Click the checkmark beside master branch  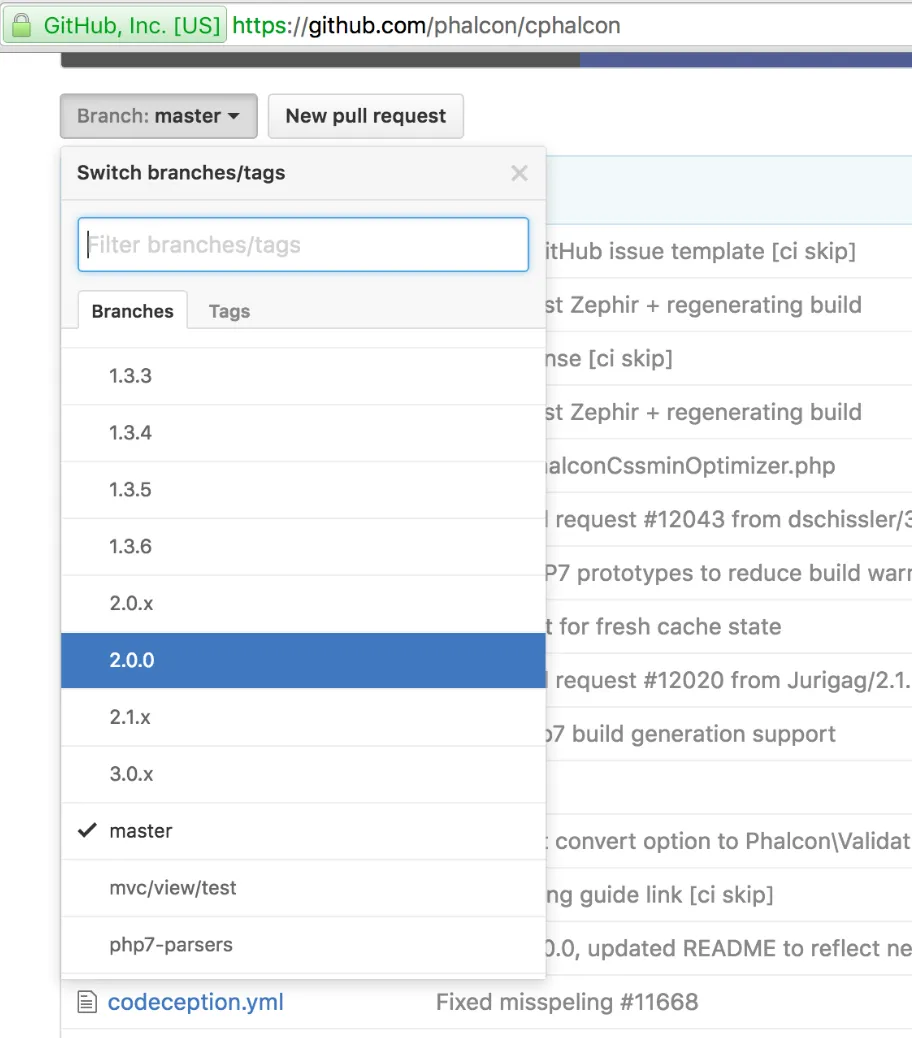pos(87,830)
